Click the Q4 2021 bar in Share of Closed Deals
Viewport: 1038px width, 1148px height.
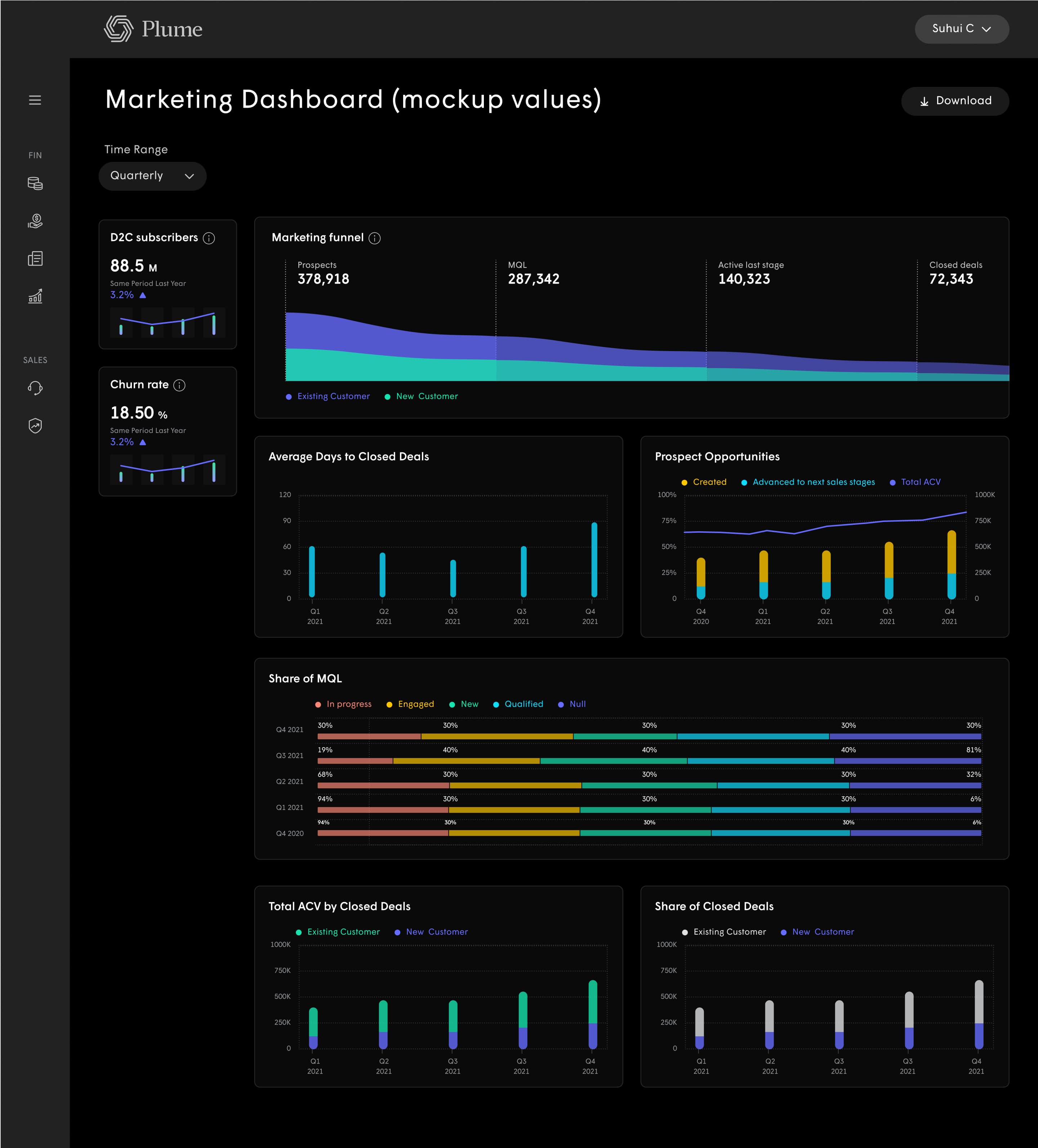coord(979,1015)
